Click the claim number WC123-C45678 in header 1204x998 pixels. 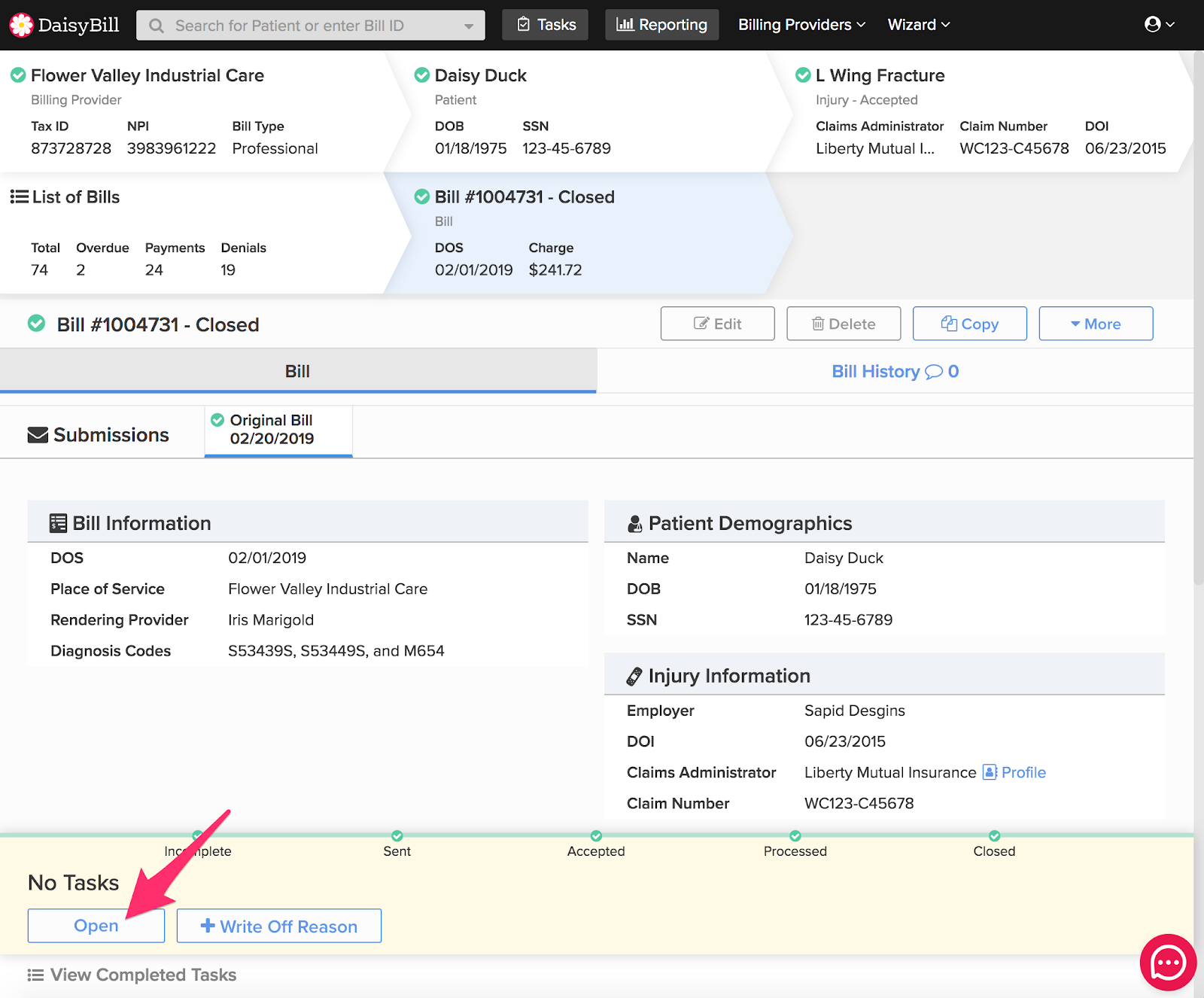[1014, 148]
